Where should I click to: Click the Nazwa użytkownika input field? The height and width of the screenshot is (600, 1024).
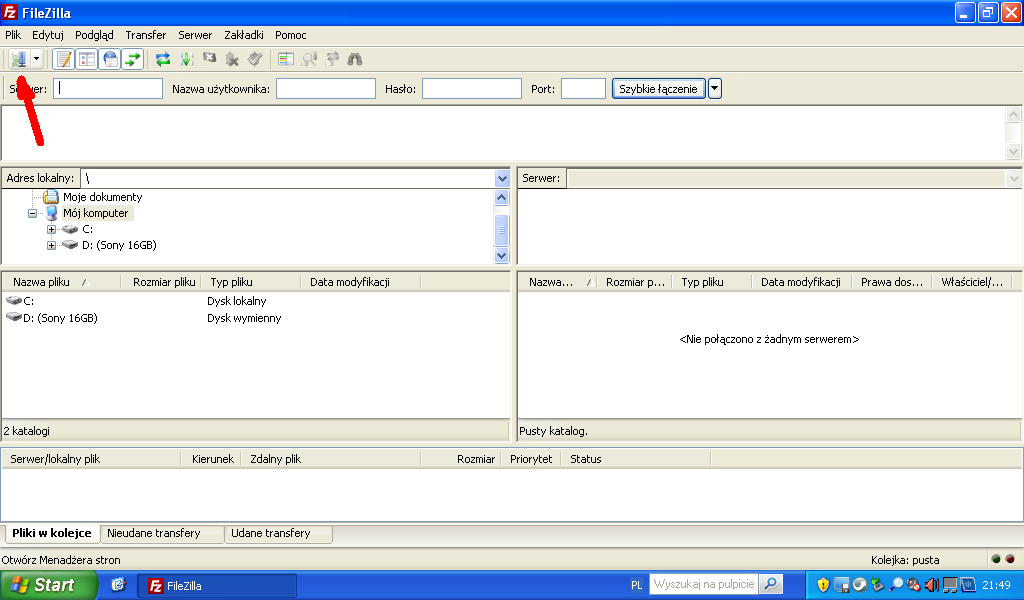326,89
